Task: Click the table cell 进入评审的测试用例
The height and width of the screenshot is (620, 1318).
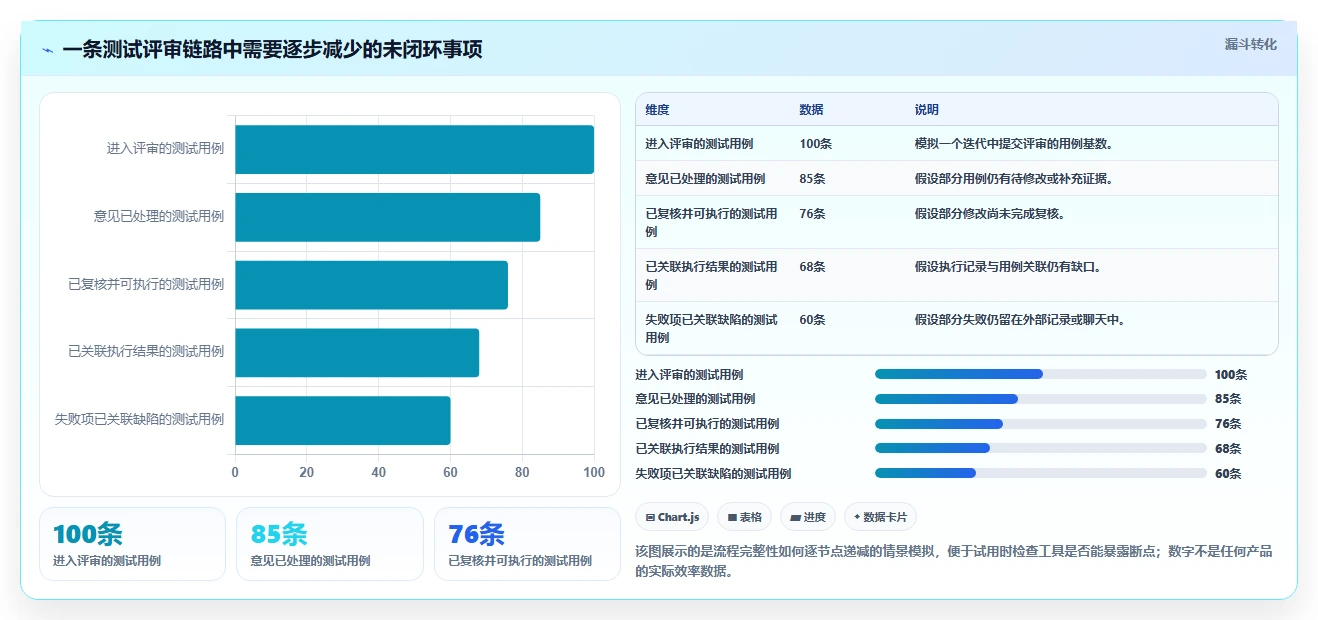Action: tap(699, 144)
